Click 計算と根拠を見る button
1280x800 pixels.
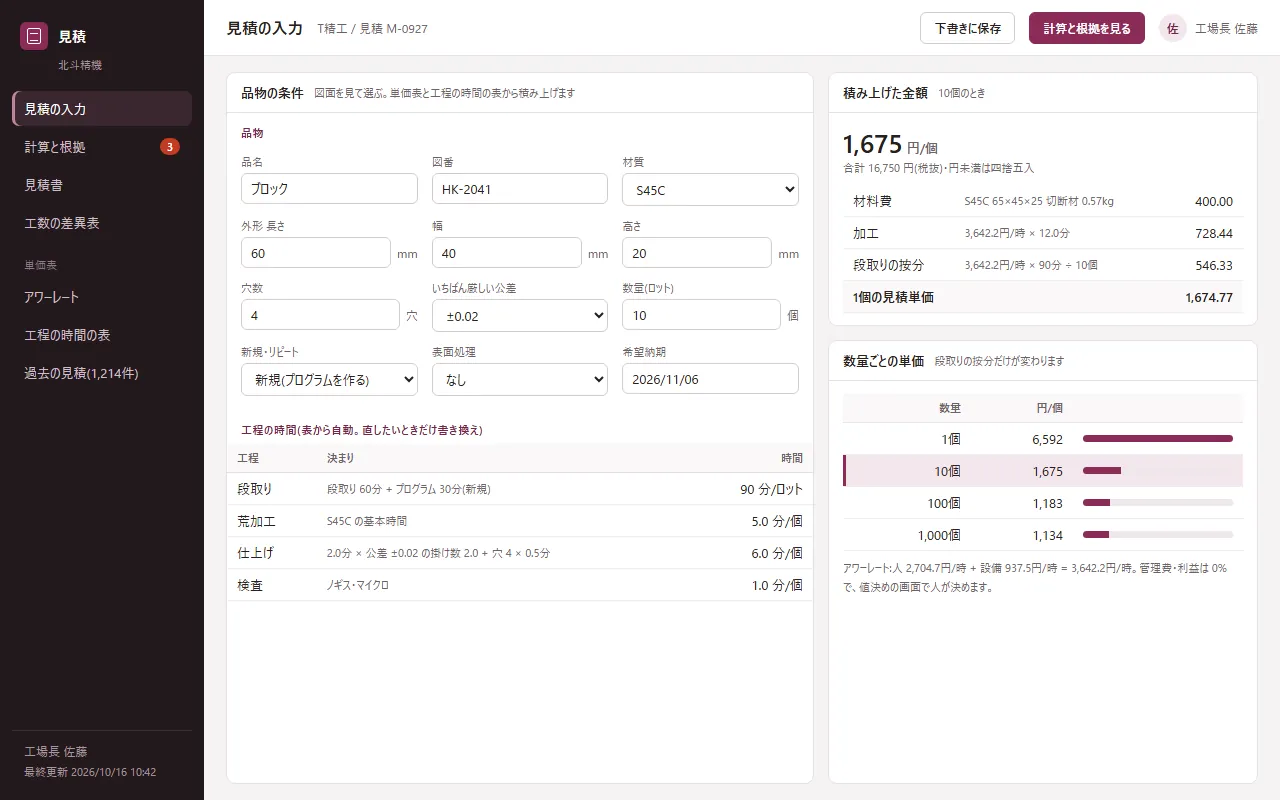(1087, 28)
